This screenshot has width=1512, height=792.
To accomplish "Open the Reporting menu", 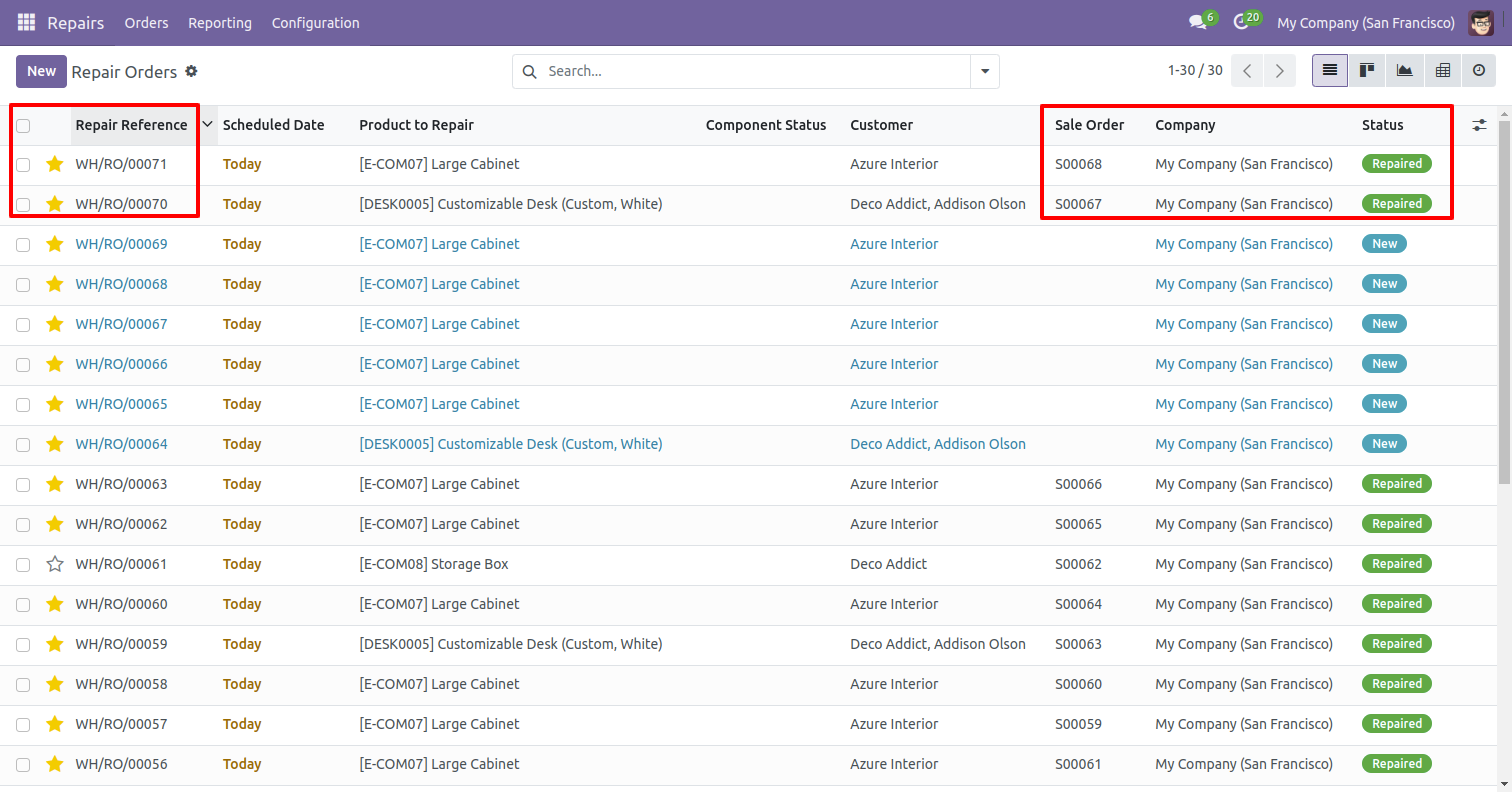I will coord(220,22).
